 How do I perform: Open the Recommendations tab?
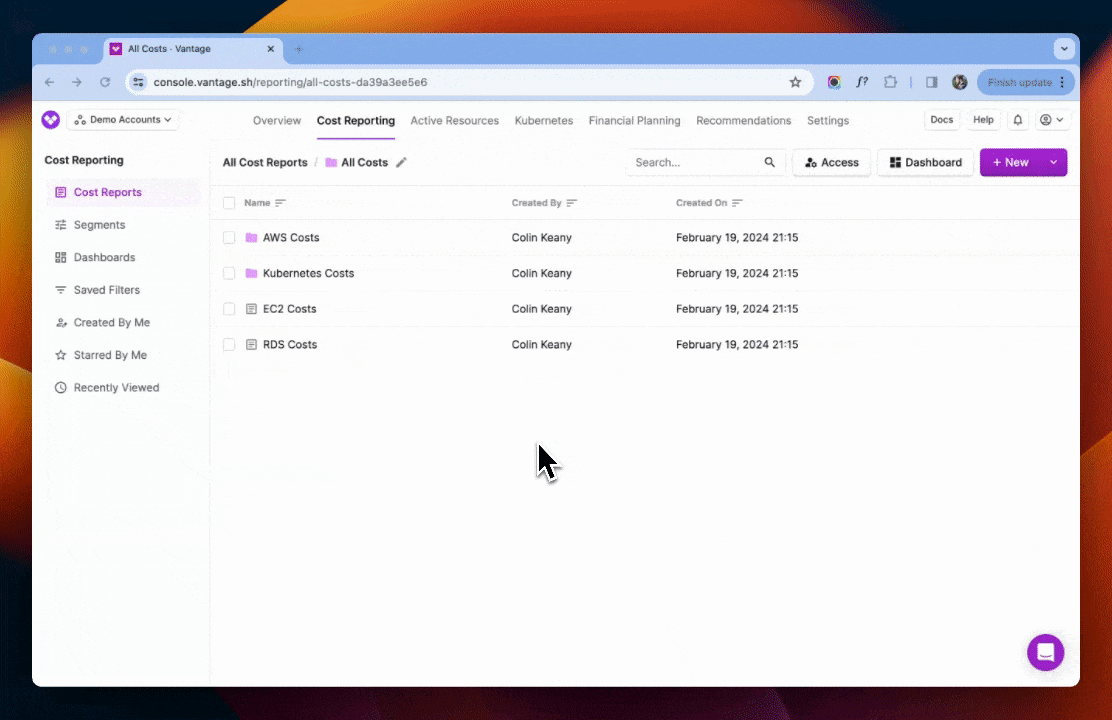click(743, 120)
